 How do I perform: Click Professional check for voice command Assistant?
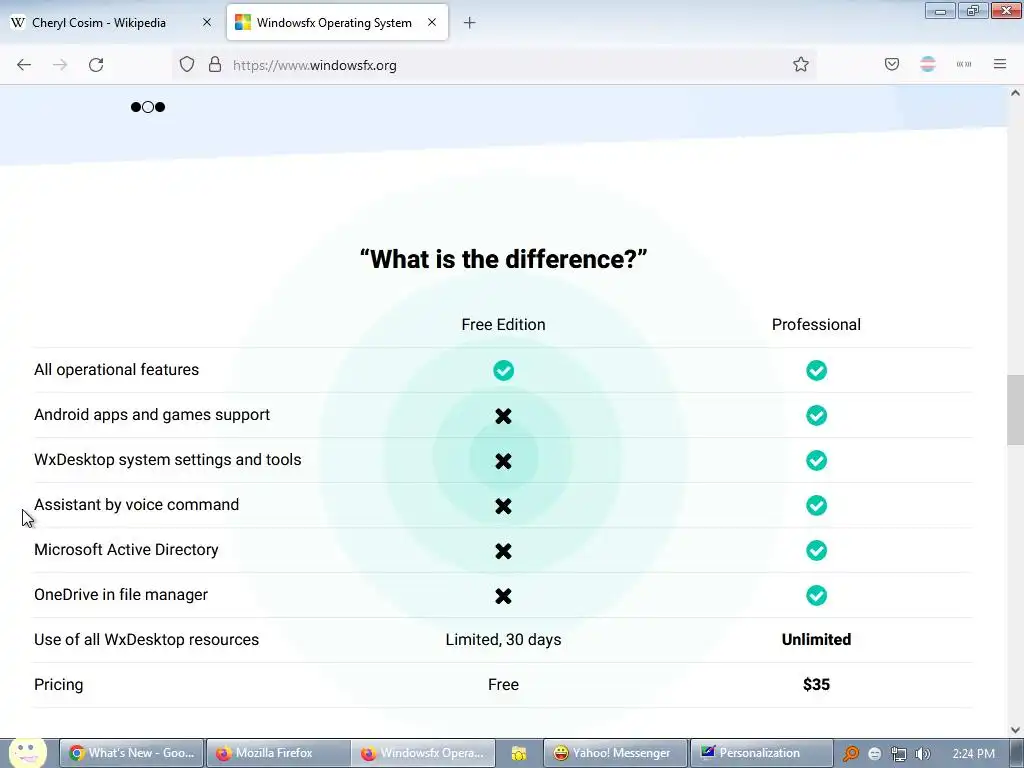tap(816, 505)
